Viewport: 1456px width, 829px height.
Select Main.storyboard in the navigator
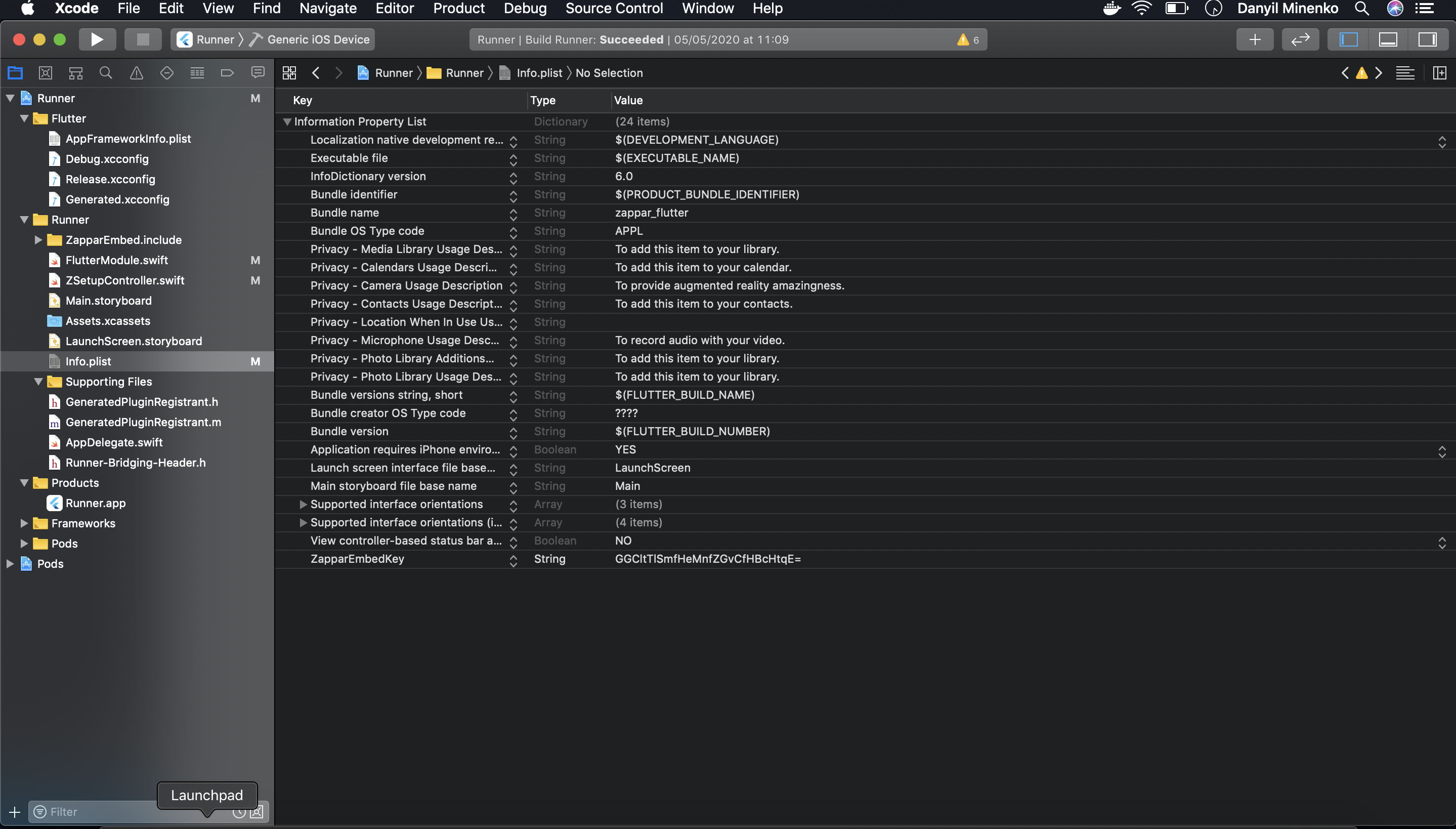(109, 301)
